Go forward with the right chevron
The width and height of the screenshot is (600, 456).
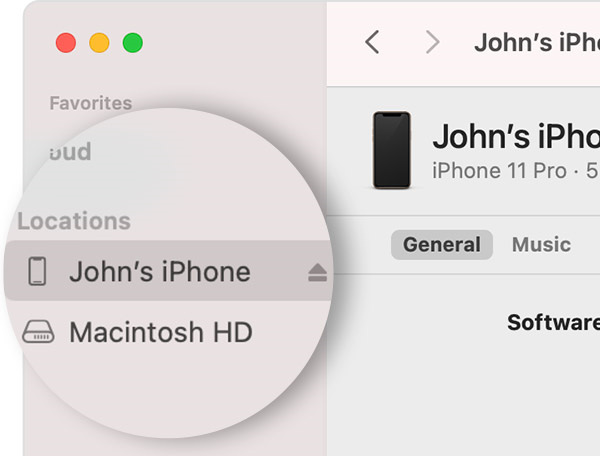point(433,42)
